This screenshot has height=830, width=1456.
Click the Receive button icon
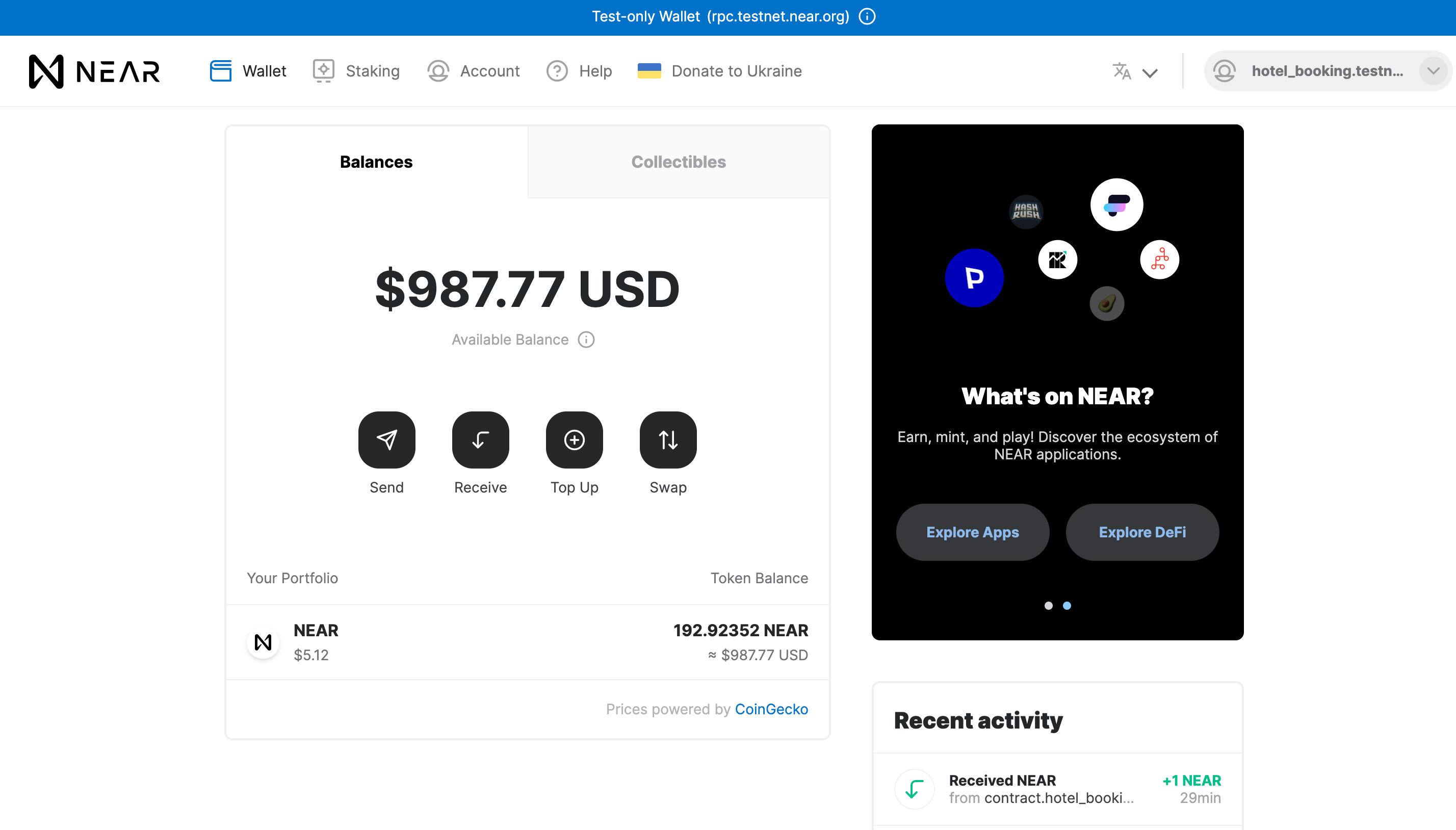[480, 439]
